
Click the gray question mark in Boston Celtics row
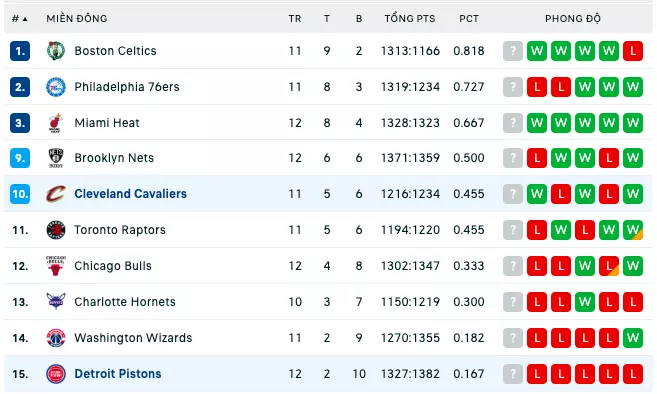(x=513, y=51)
